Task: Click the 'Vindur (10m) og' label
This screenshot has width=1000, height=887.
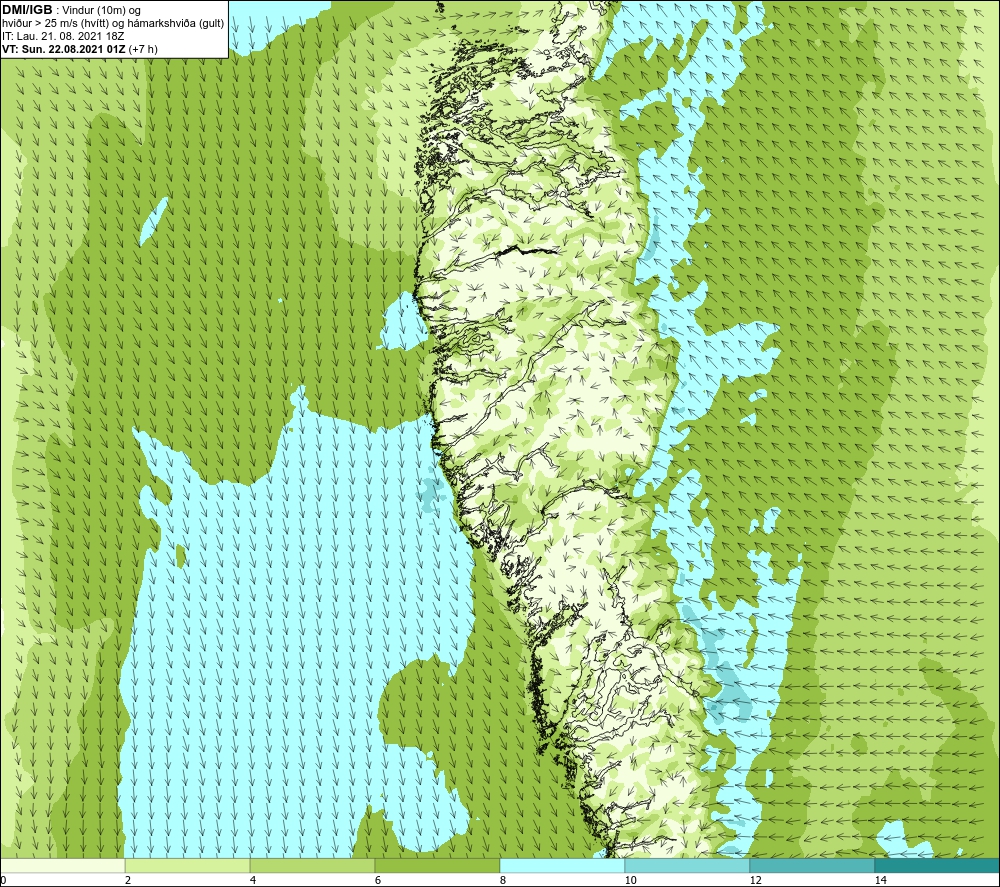Action: 103,11
